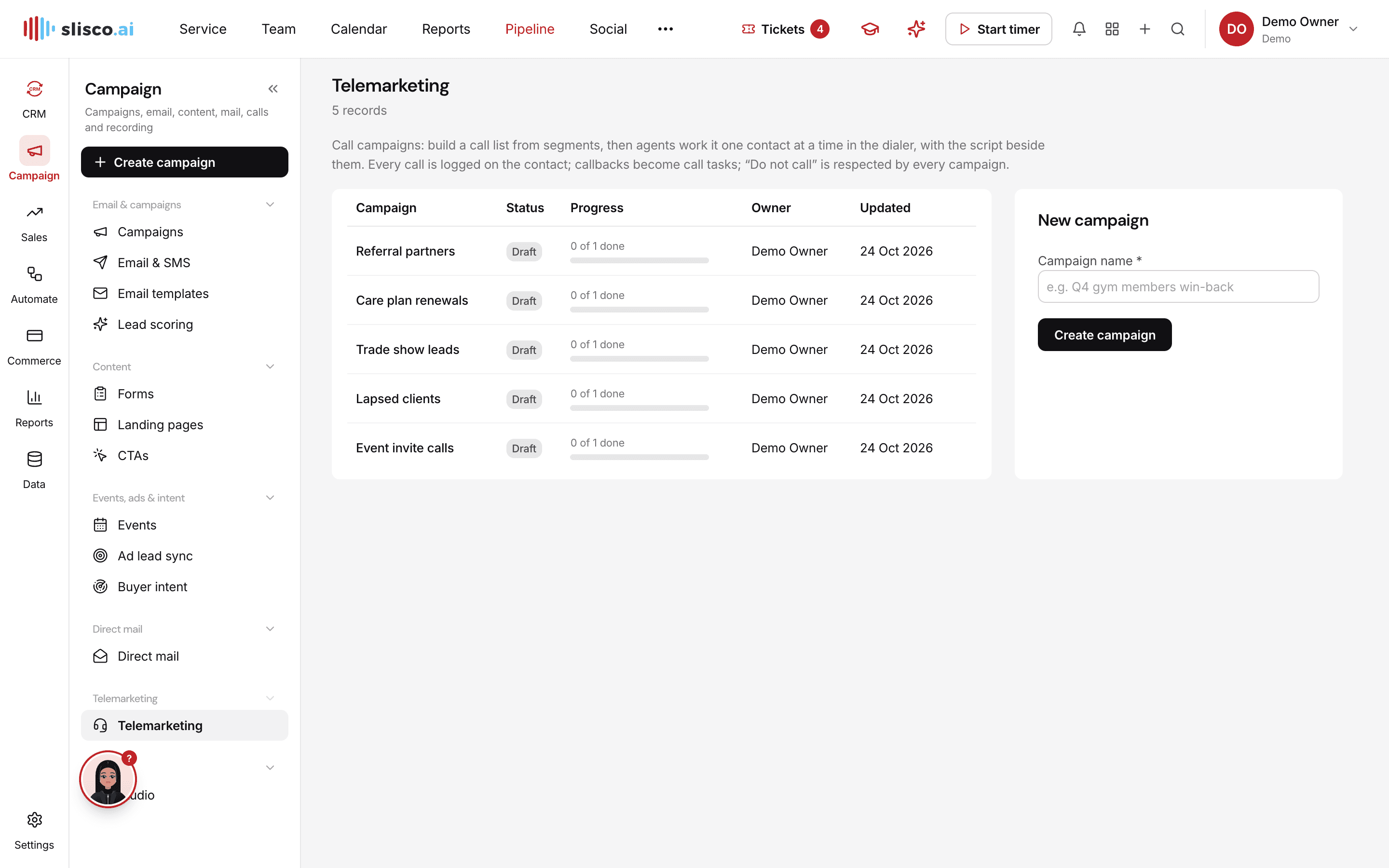Open the Settings gear icon

[x=34, y=820]
